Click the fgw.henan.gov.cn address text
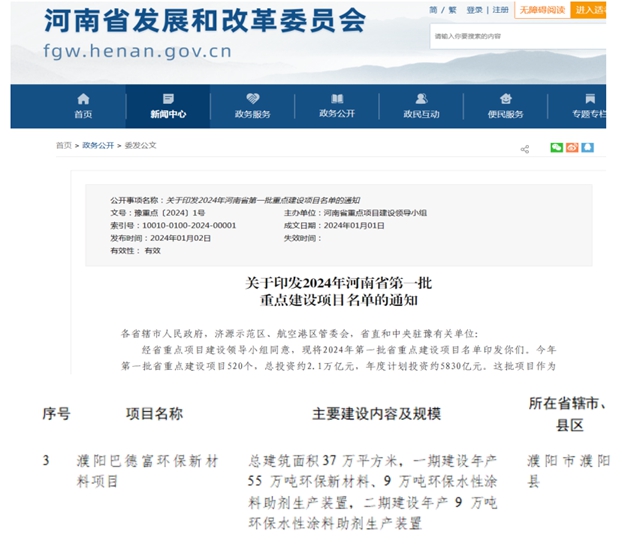 tap(138, 51)
